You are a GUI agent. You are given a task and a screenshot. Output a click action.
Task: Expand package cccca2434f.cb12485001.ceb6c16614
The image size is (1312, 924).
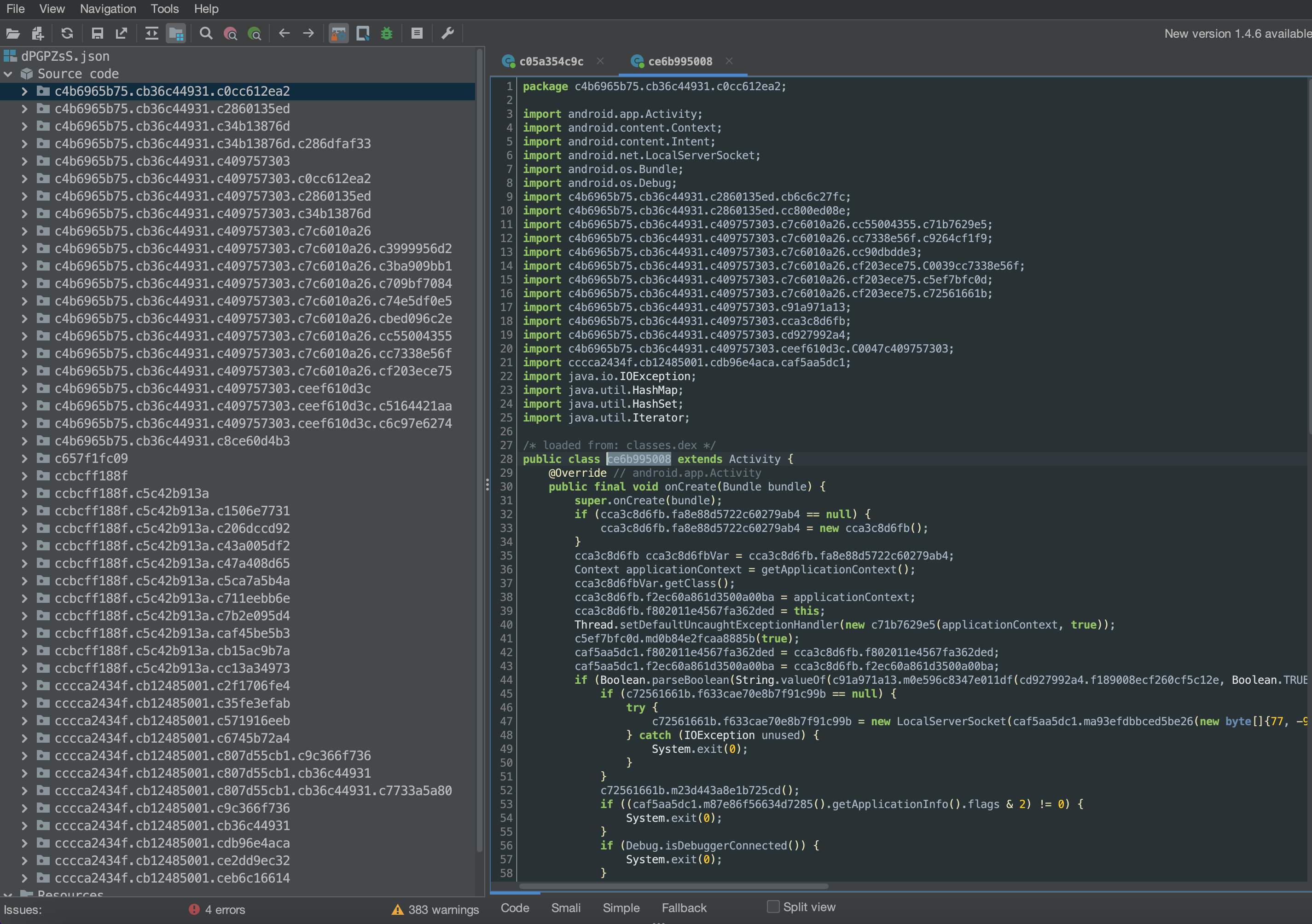click(x=24, y=878)
